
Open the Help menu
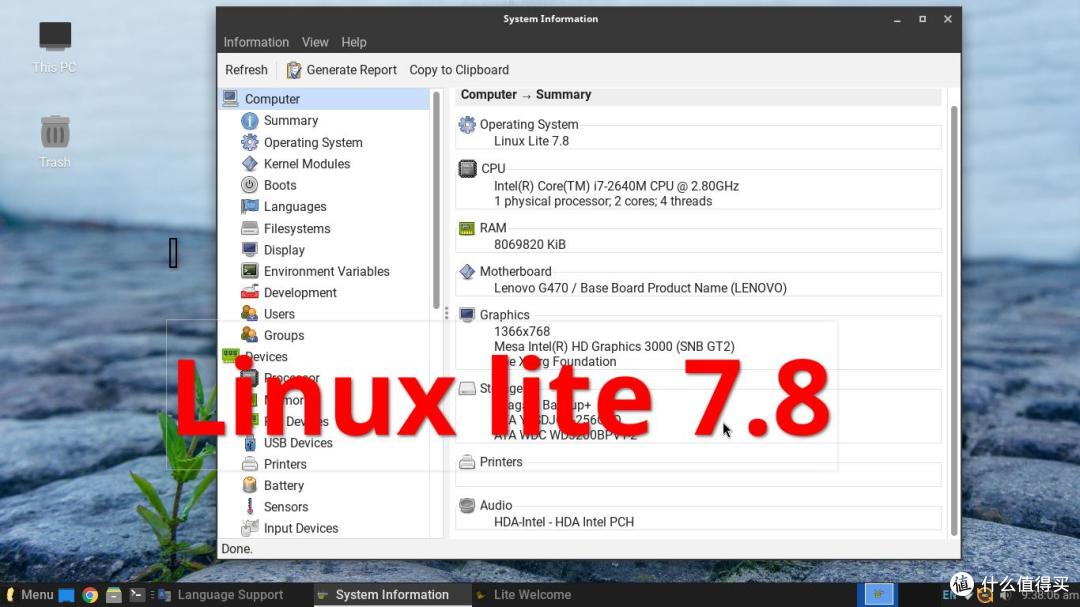pos(354,42)
